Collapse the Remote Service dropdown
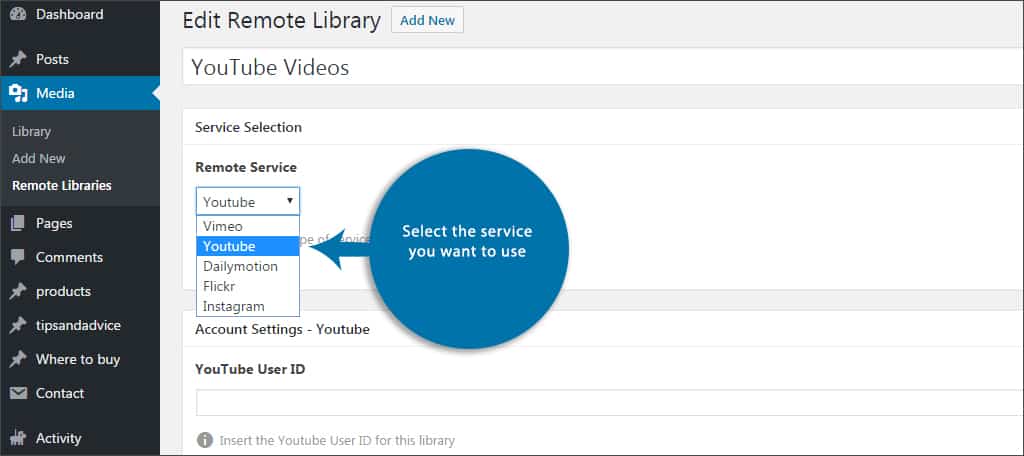Image resolution: width=1024 pixels, height=456 pixels. coord(248,202)
